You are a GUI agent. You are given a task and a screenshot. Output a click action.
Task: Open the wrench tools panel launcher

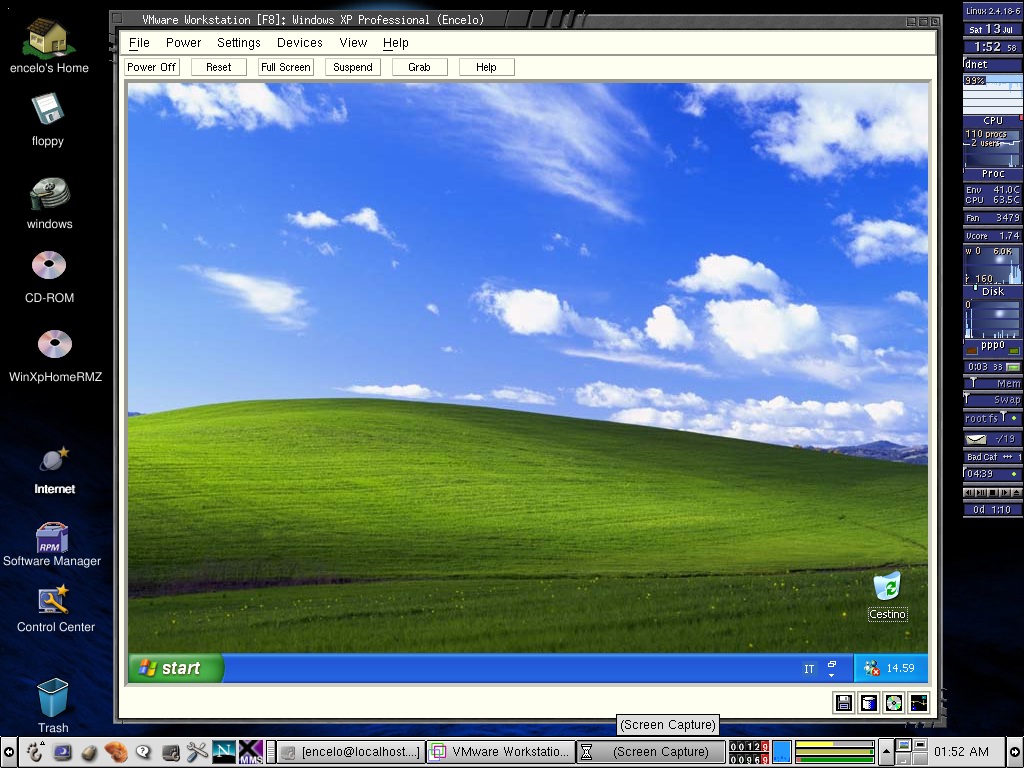tap(197, 752)
